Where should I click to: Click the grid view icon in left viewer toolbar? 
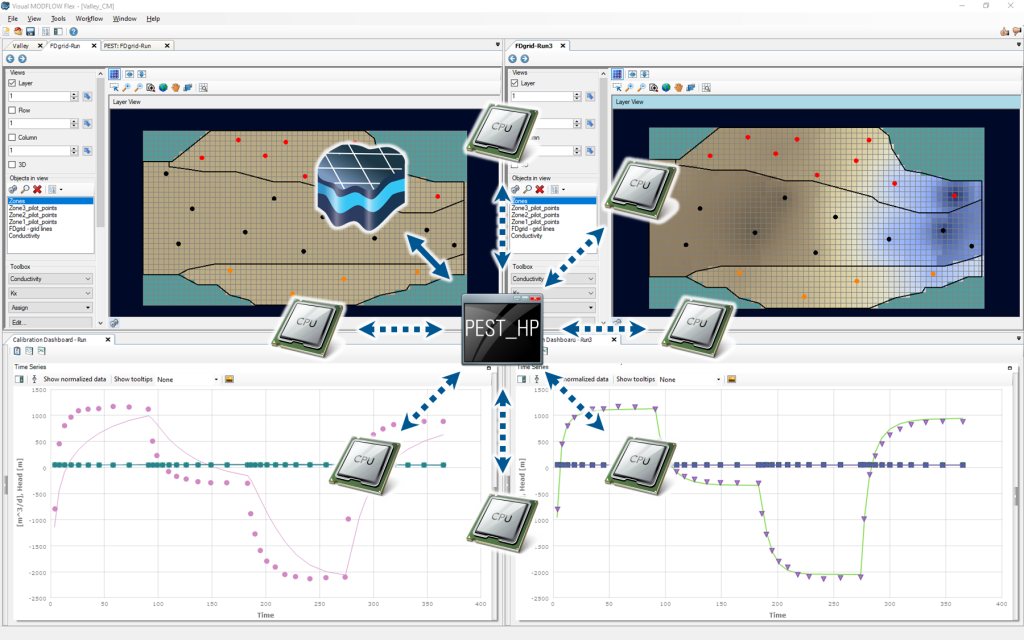coord(114,73)
